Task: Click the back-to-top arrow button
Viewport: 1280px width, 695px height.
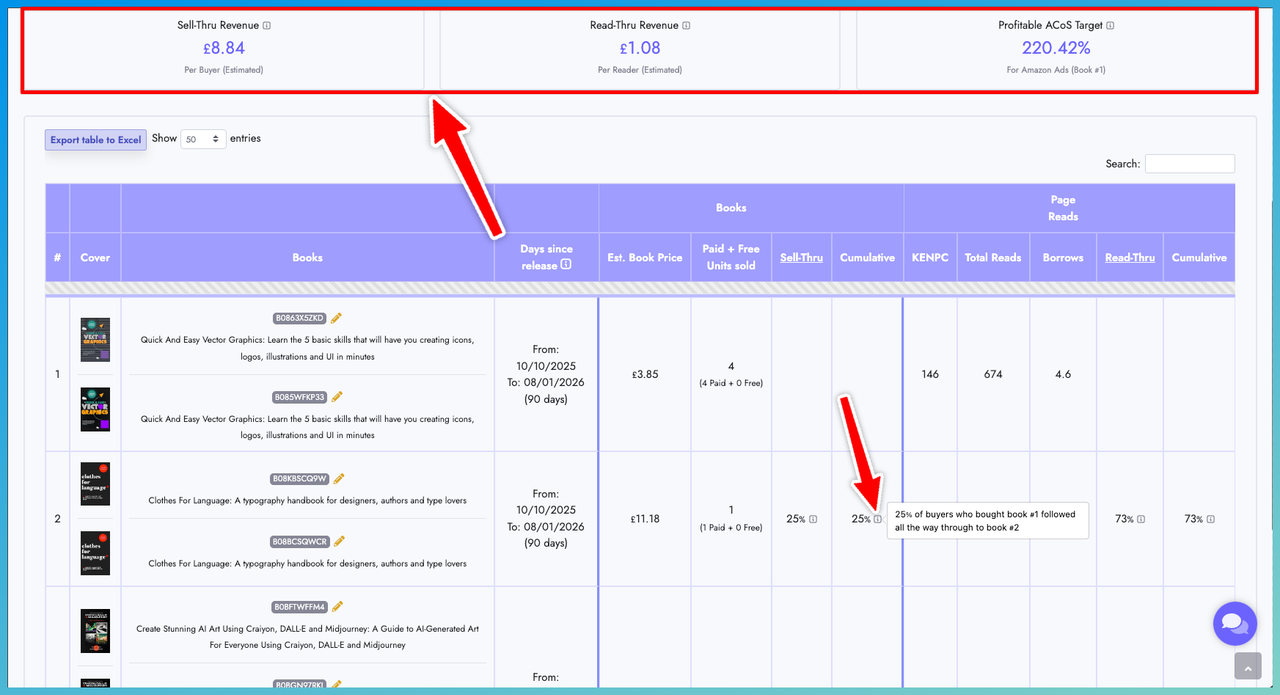Action: [1247, 666]
